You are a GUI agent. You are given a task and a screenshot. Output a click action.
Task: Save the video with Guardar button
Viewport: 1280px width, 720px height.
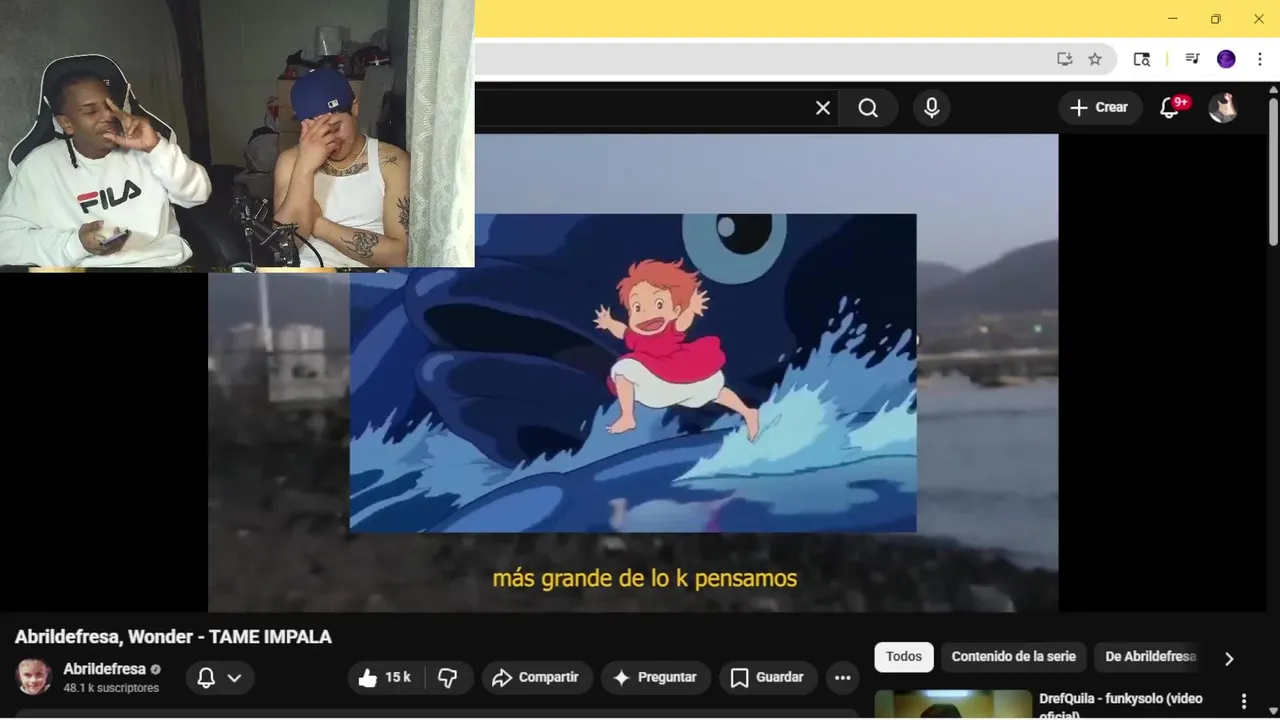coord(767,678)
